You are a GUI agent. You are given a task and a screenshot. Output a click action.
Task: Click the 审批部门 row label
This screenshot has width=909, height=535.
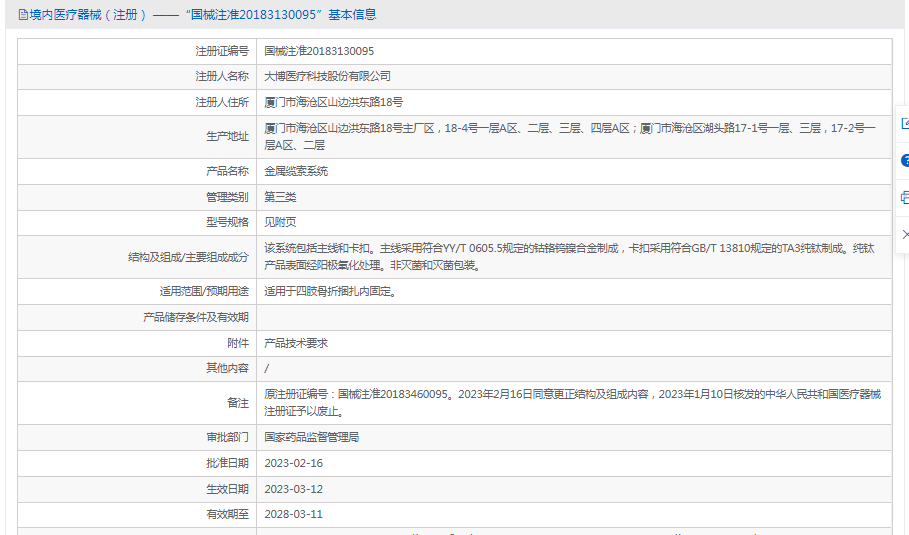point(227,437)
